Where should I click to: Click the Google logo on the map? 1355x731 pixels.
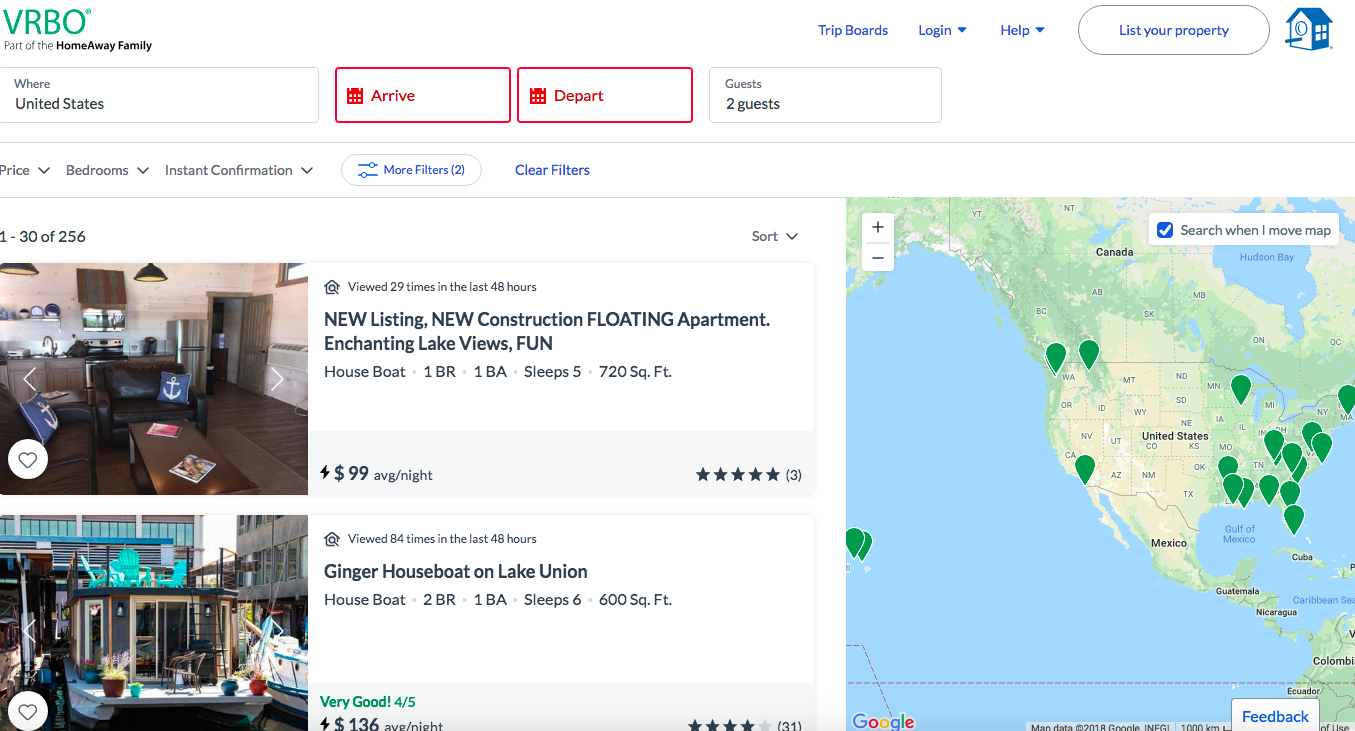pyautogui.click(x=883, y=721)
